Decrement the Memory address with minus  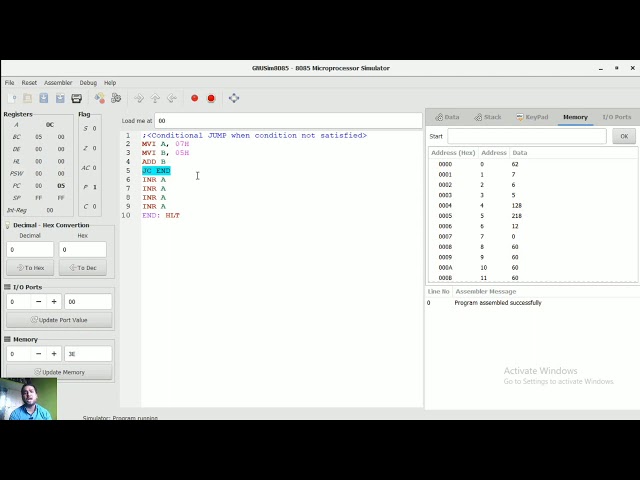click(38, 354)
